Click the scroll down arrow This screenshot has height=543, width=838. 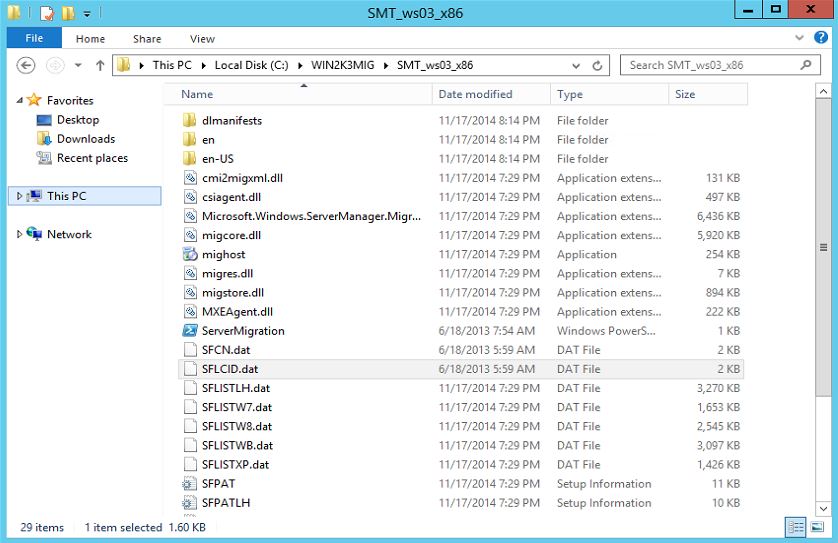pyautogui.click(x=824, y=508)
